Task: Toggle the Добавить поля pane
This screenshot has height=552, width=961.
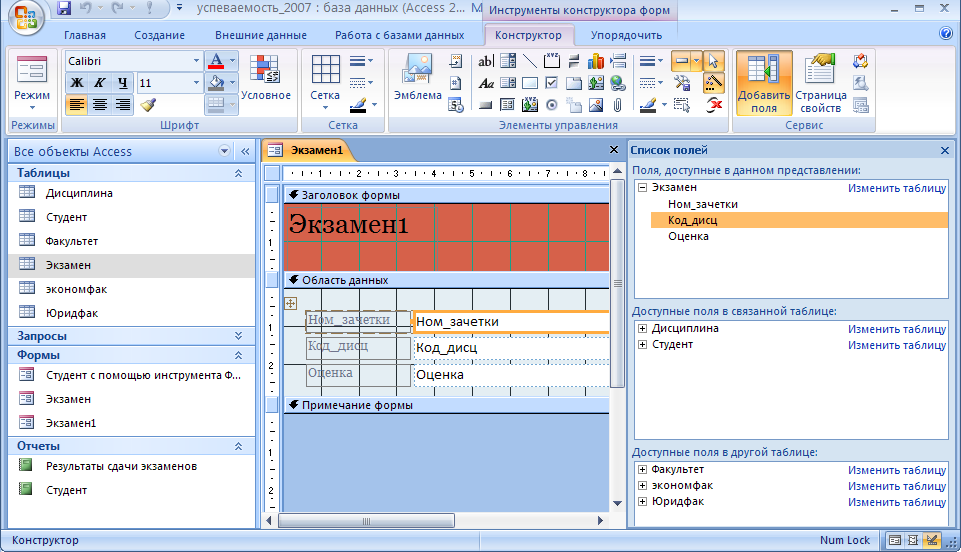Action: 764,83
